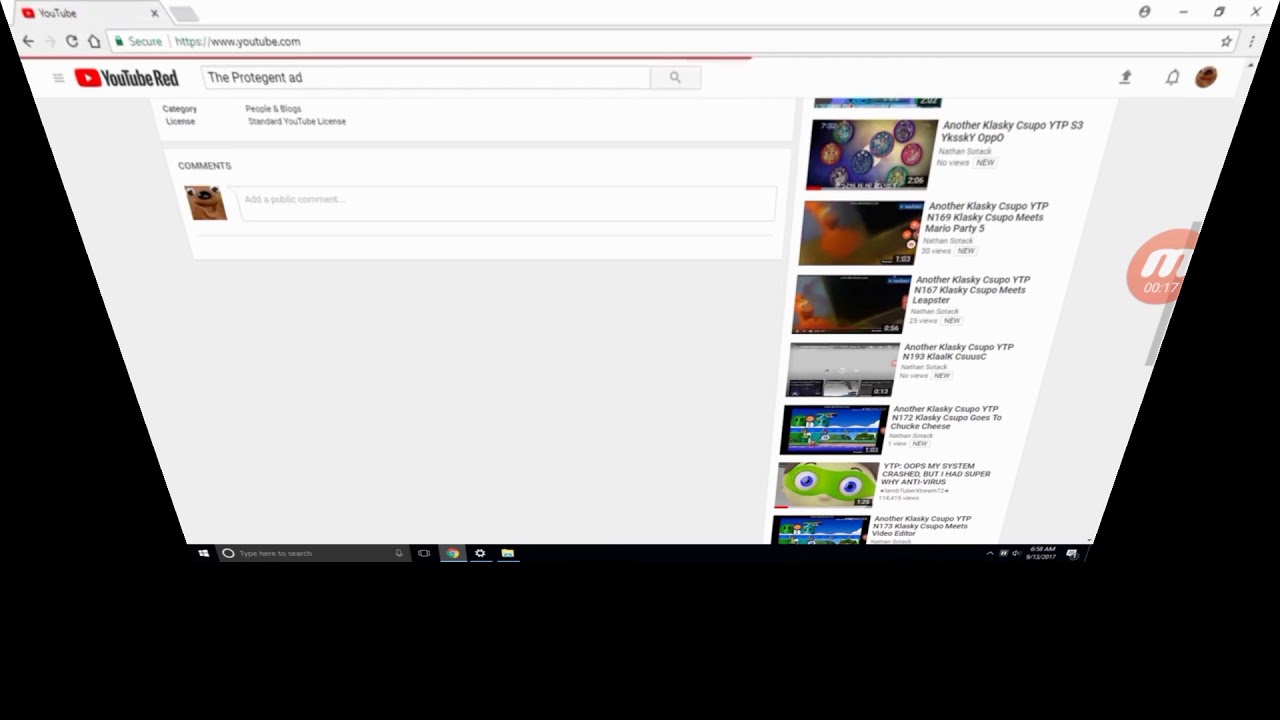Open the N167 Leapster video thumbnail
The height and width of the screenshot is (720, 1280).
pyautogui.click(x=851, y=304)
